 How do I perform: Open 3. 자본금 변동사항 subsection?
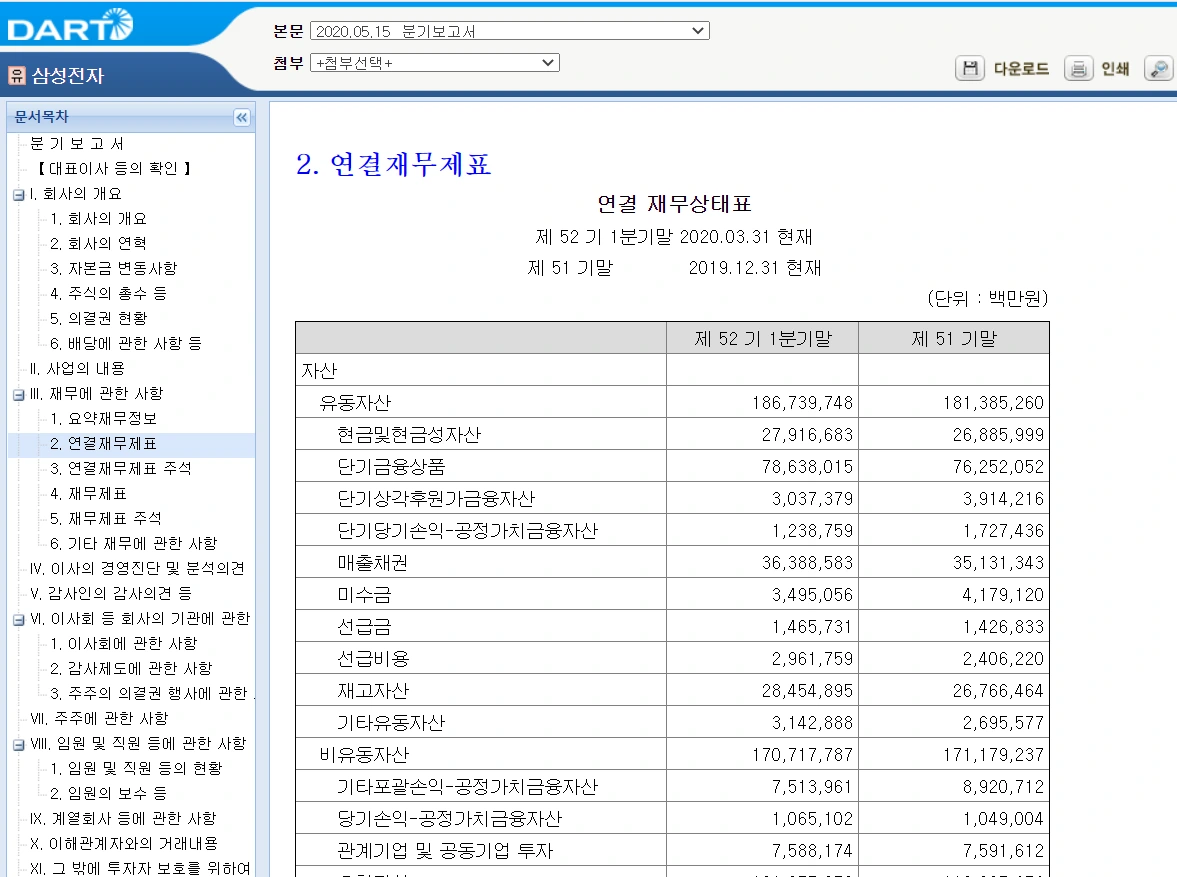click(113, 268)
